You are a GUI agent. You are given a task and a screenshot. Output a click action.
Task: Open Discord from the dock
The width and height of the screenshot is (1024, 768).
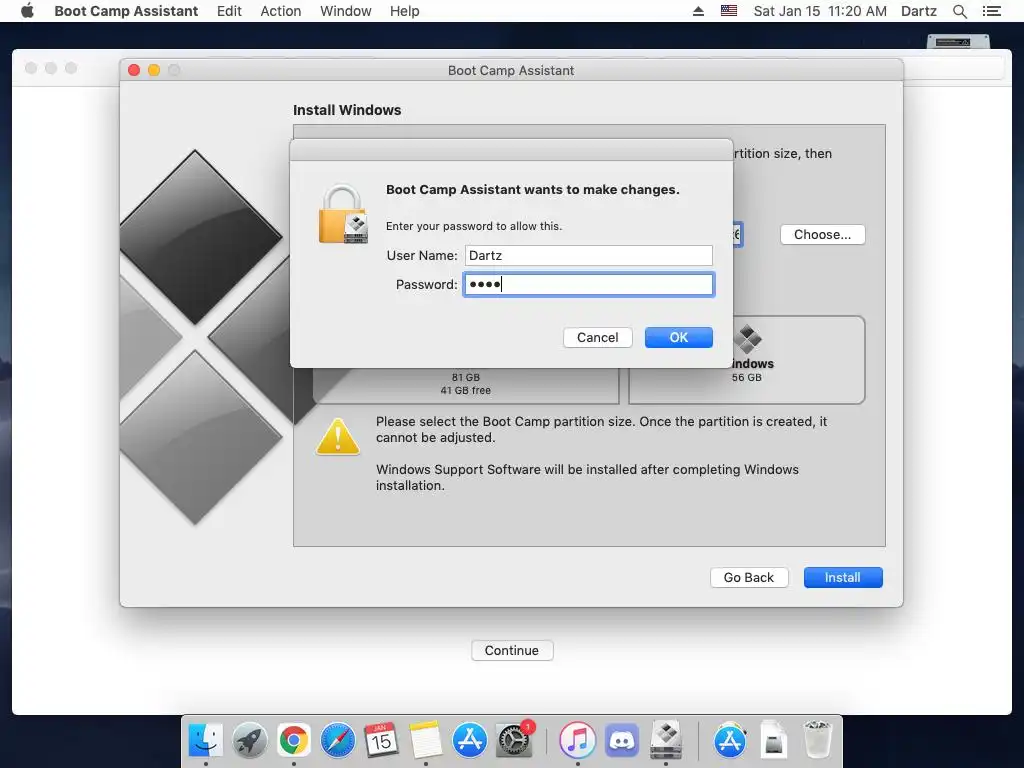point(622,741)
